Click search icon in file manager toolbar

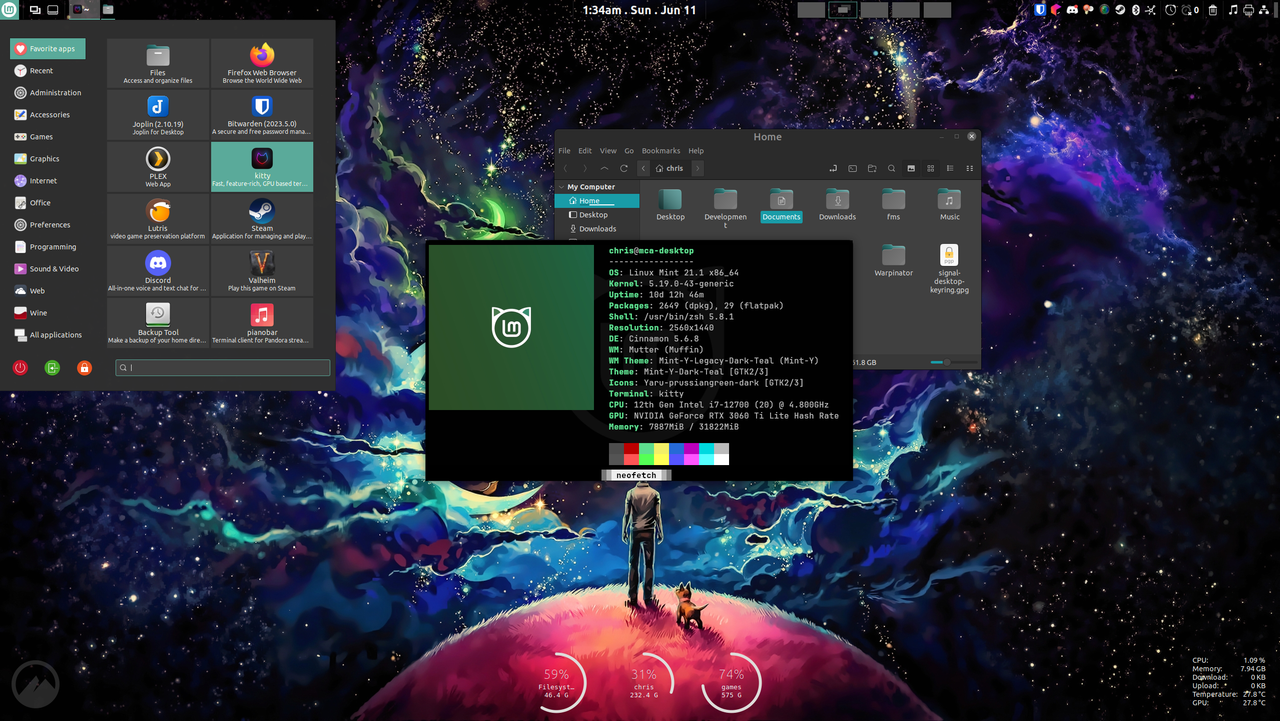[891, 168]
